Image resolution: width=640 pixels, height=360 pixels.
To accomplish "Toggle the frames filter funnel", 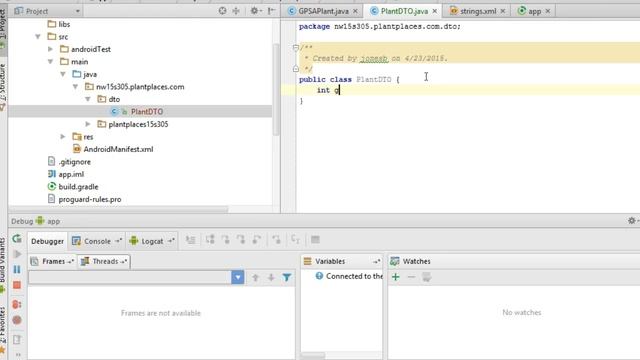I will point(287,278).
